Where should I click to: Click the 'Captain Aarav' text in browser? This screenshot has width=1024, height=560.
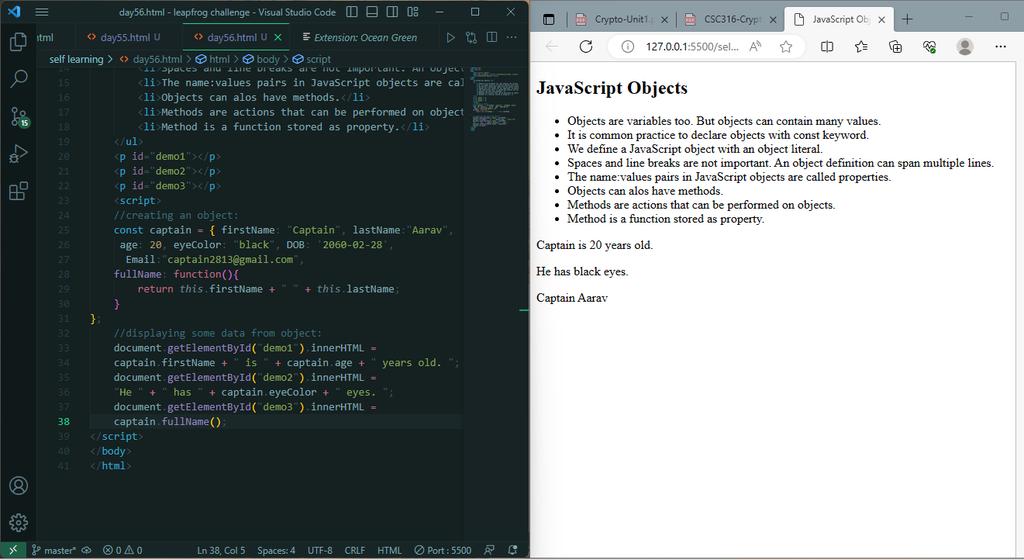coord(572,298)
